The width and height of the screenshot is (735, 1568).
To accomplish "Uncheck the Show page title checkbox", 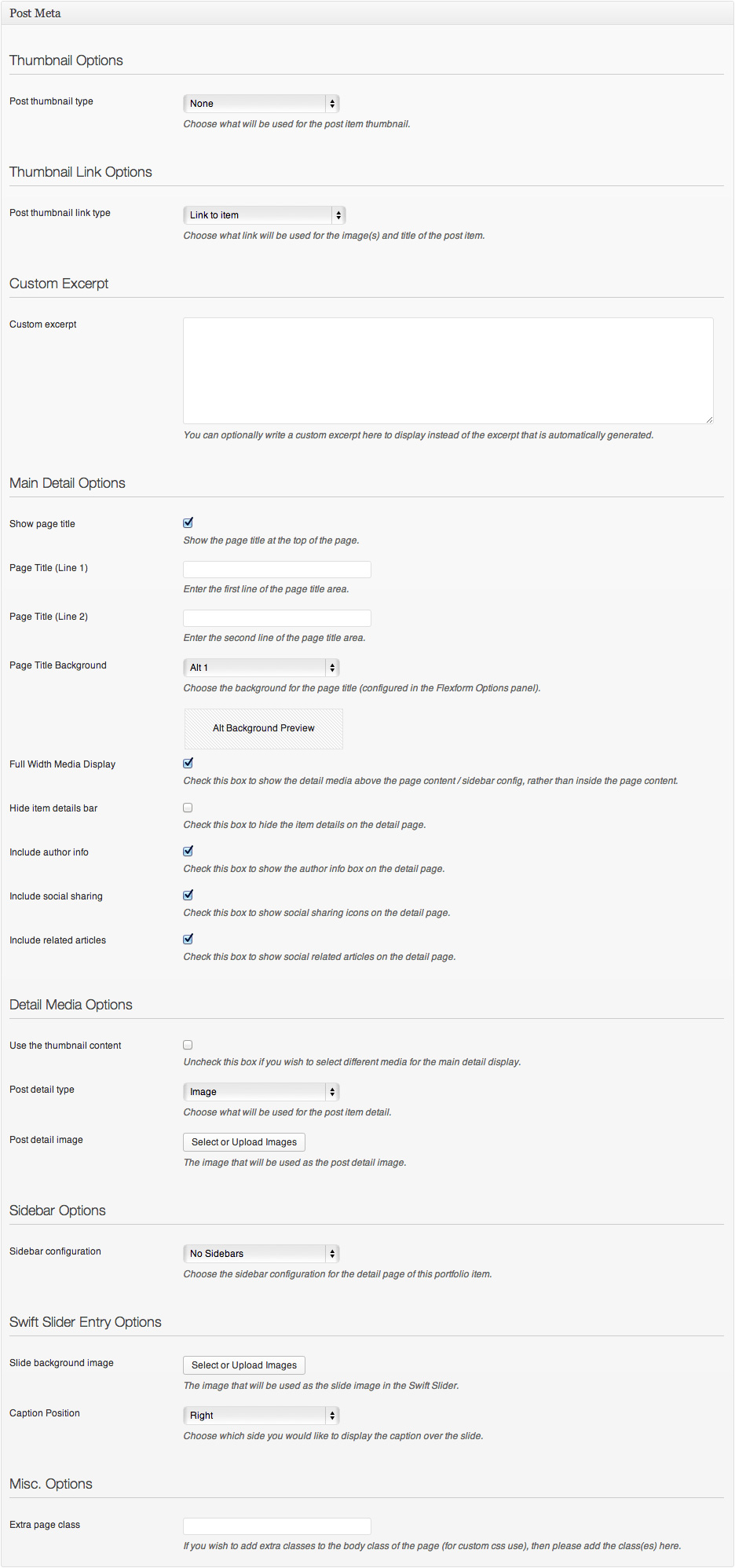I will [188, 523].
